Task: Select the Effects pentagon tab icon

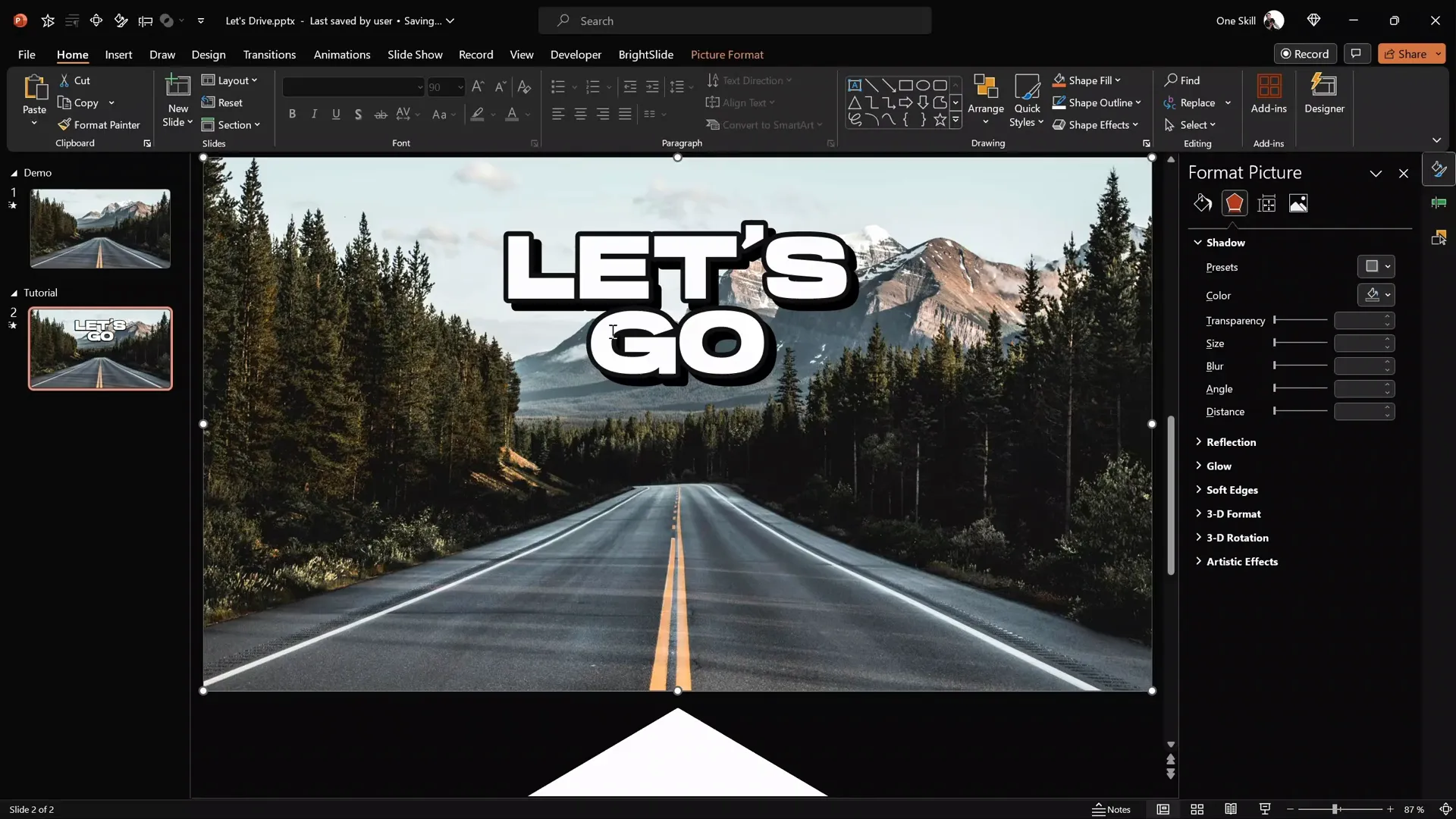Action: (1235, 203)
